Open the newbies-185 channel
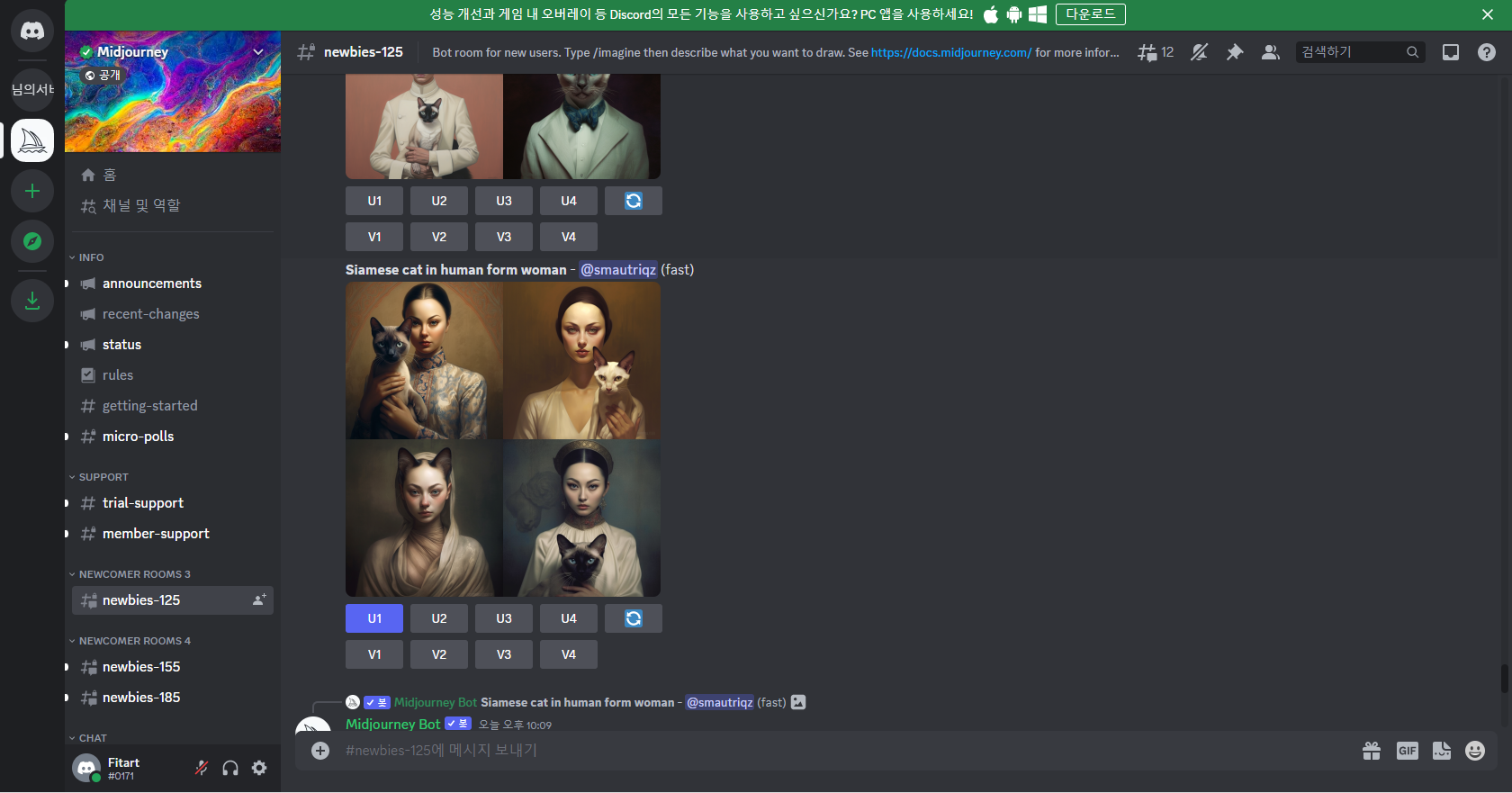The height and width of the screenshot is (793, 1512). (x=173, y=698)
